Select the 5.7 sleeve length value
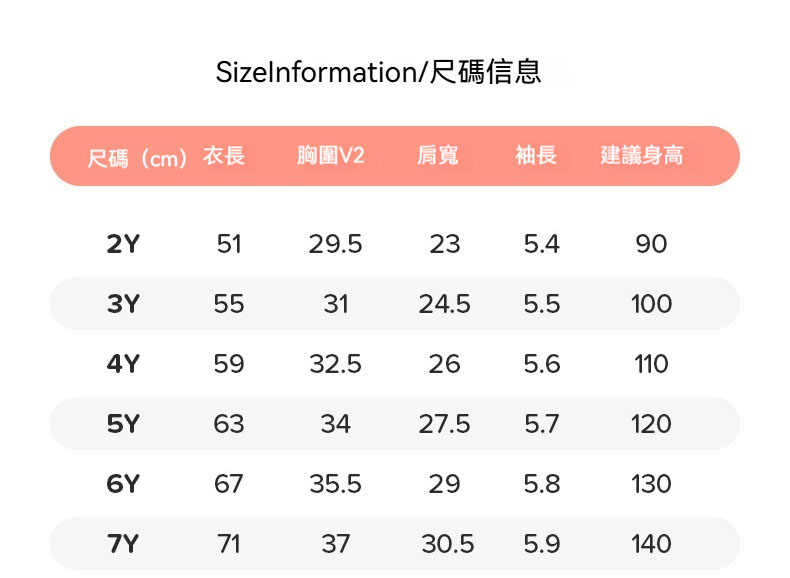Screen dimensions: 790x578 point(541,424)
